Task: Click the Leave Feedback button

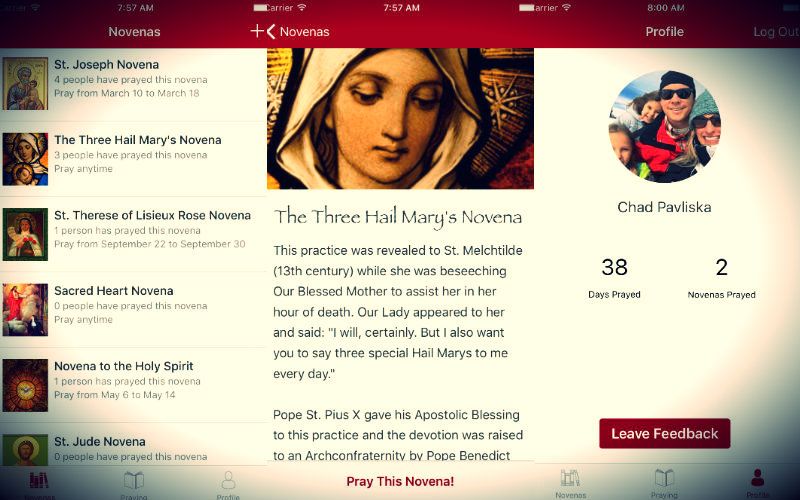Action: pos(664,434)
